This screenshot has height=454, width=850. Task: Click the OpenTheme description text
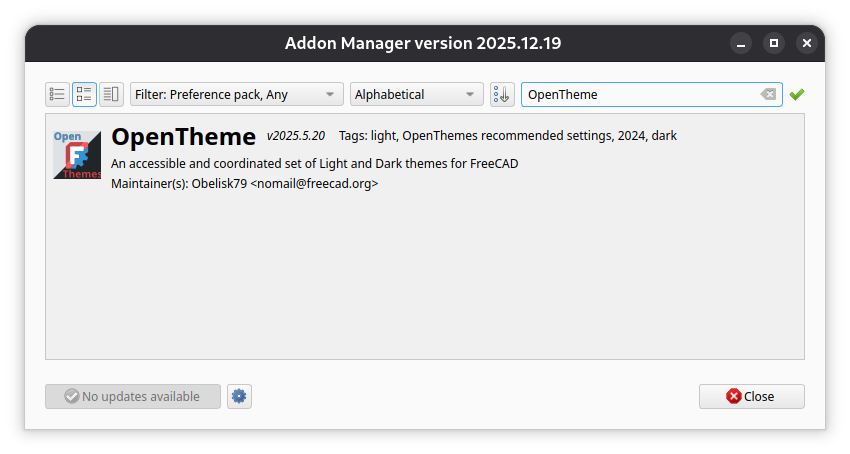click(x=314, y=164)
